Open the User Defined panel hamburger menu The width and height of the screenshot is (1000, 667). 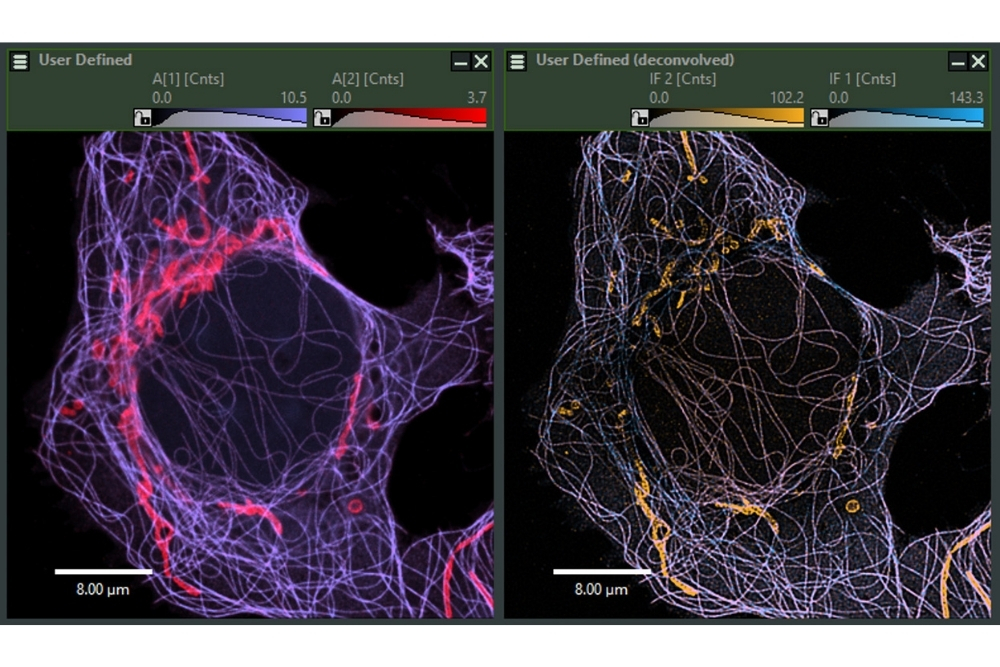coord(20,61)
